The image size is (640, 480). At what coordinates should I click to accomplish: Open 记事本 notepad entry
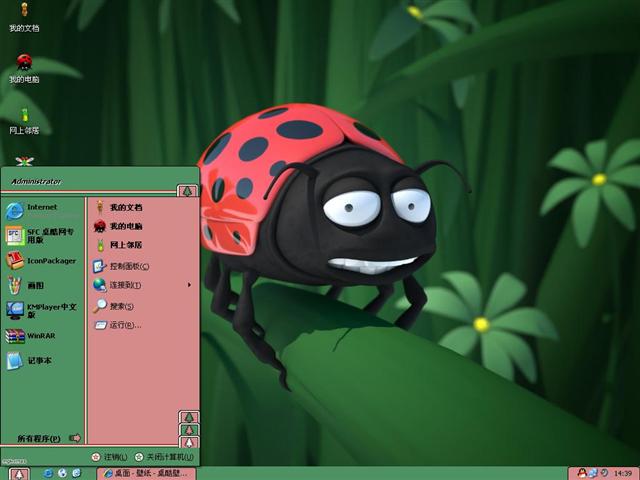click(43, 360)
